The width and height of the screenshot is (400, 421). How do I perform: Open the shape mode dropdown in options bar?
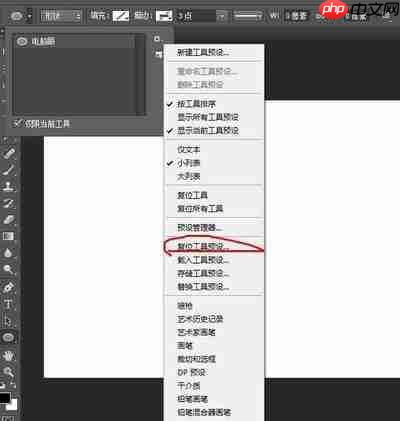[x=60, y=16]
